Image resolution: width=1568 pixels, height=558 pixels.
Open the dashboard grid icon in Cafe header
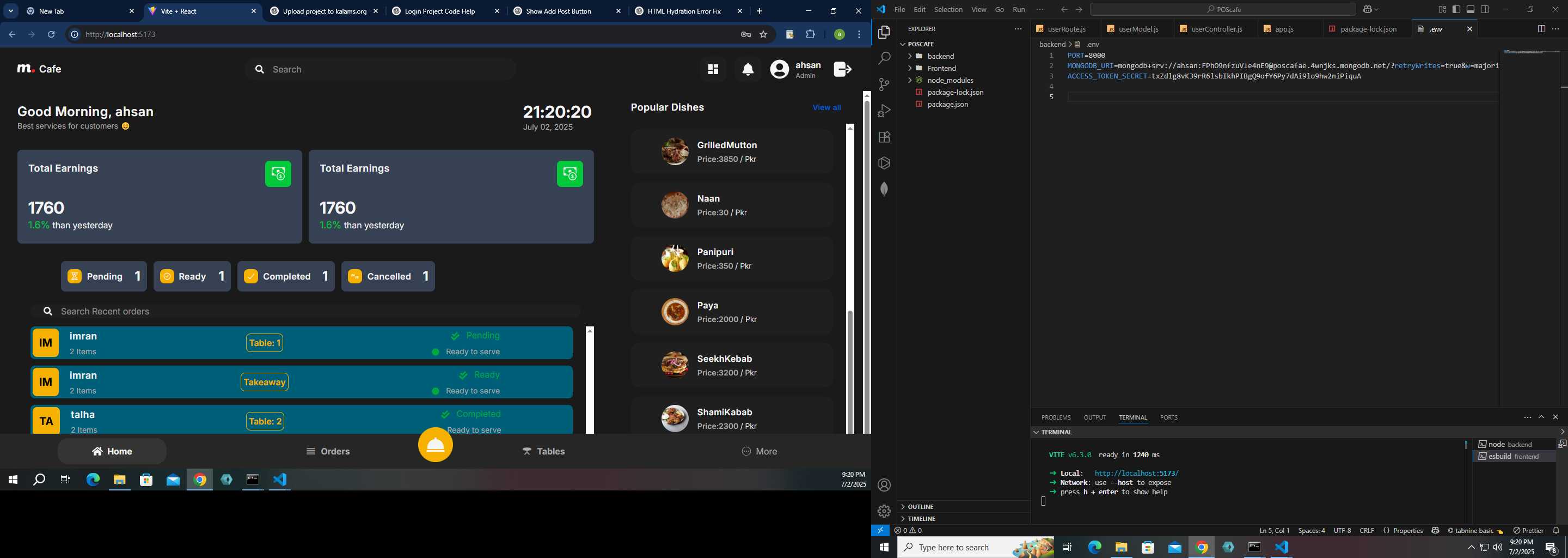point(713,69)
